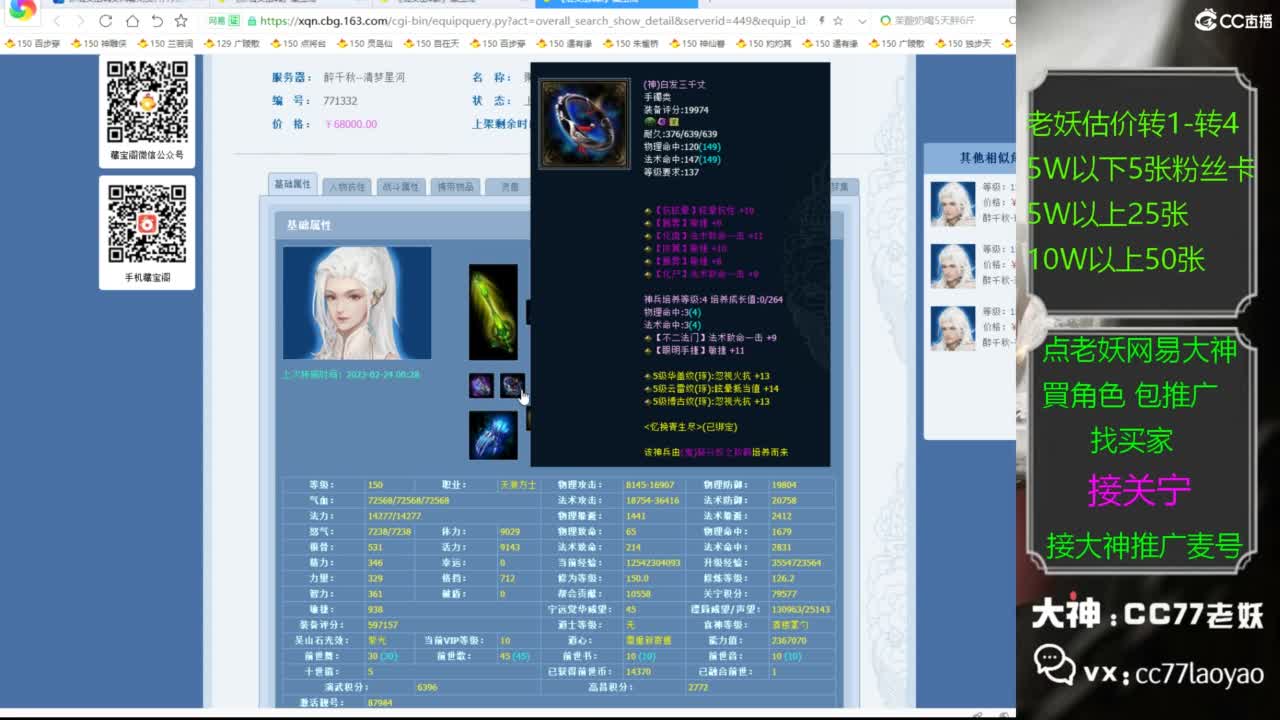Click the 关宁积分 value 79577
The height and width of the screenshot is (720, 1280).
pos(786,593)
